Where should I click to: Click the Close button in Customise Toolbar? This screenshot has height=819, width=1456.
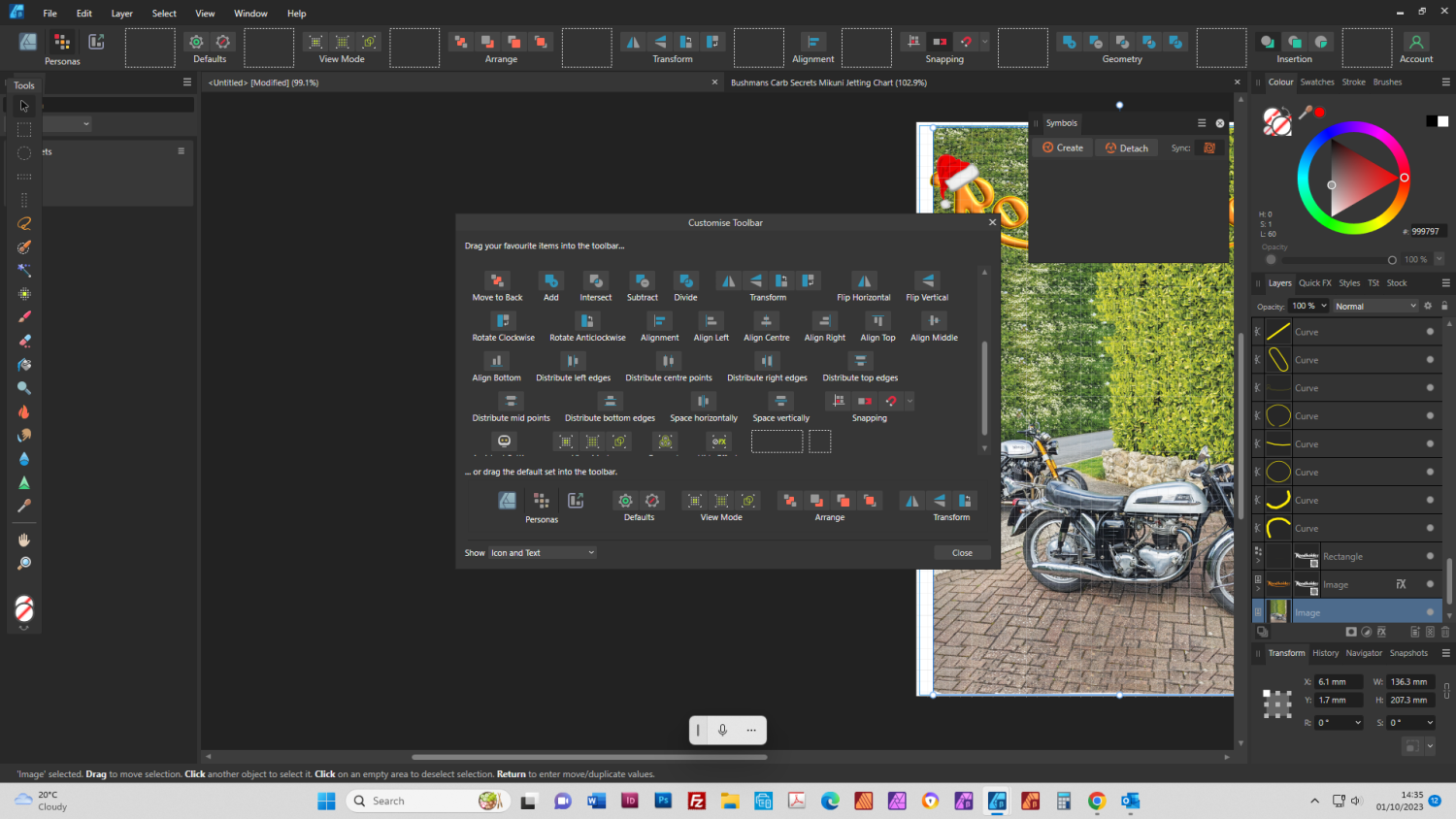coord(961,552)
